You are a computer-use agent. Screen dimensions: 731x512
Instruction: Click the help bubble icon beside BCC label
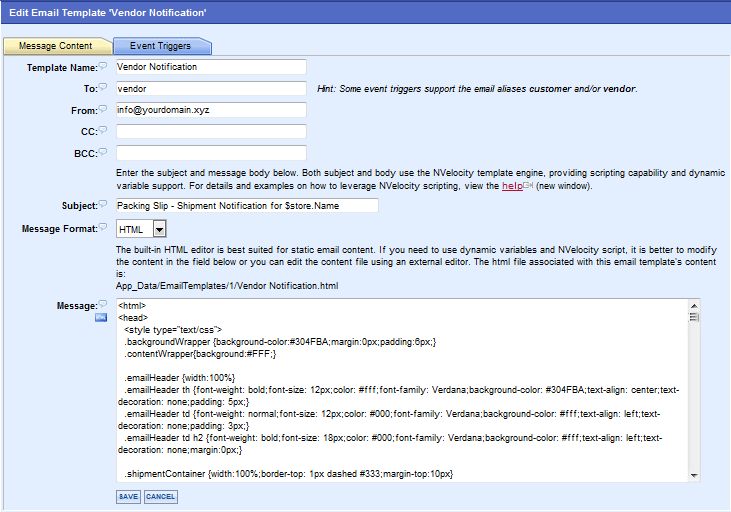coord(103,152)
